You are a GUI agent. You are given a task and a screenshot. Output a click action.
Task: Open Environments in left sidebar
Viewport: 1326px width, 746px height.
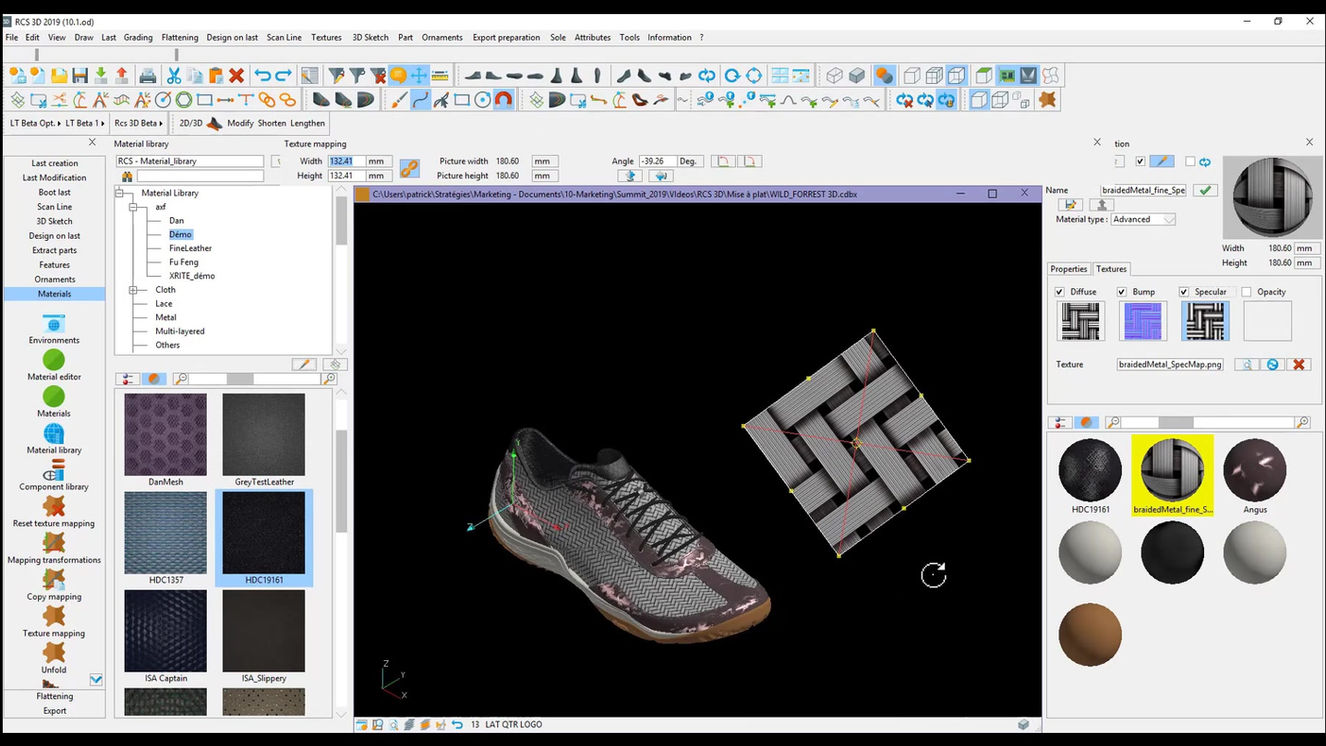point(54,329)
